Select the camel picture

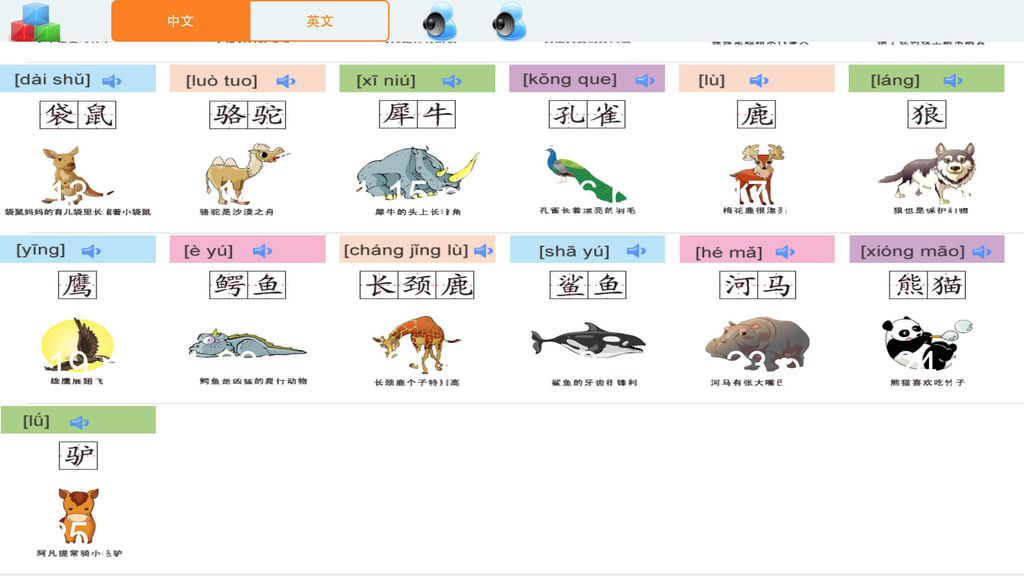coord(246,174)
